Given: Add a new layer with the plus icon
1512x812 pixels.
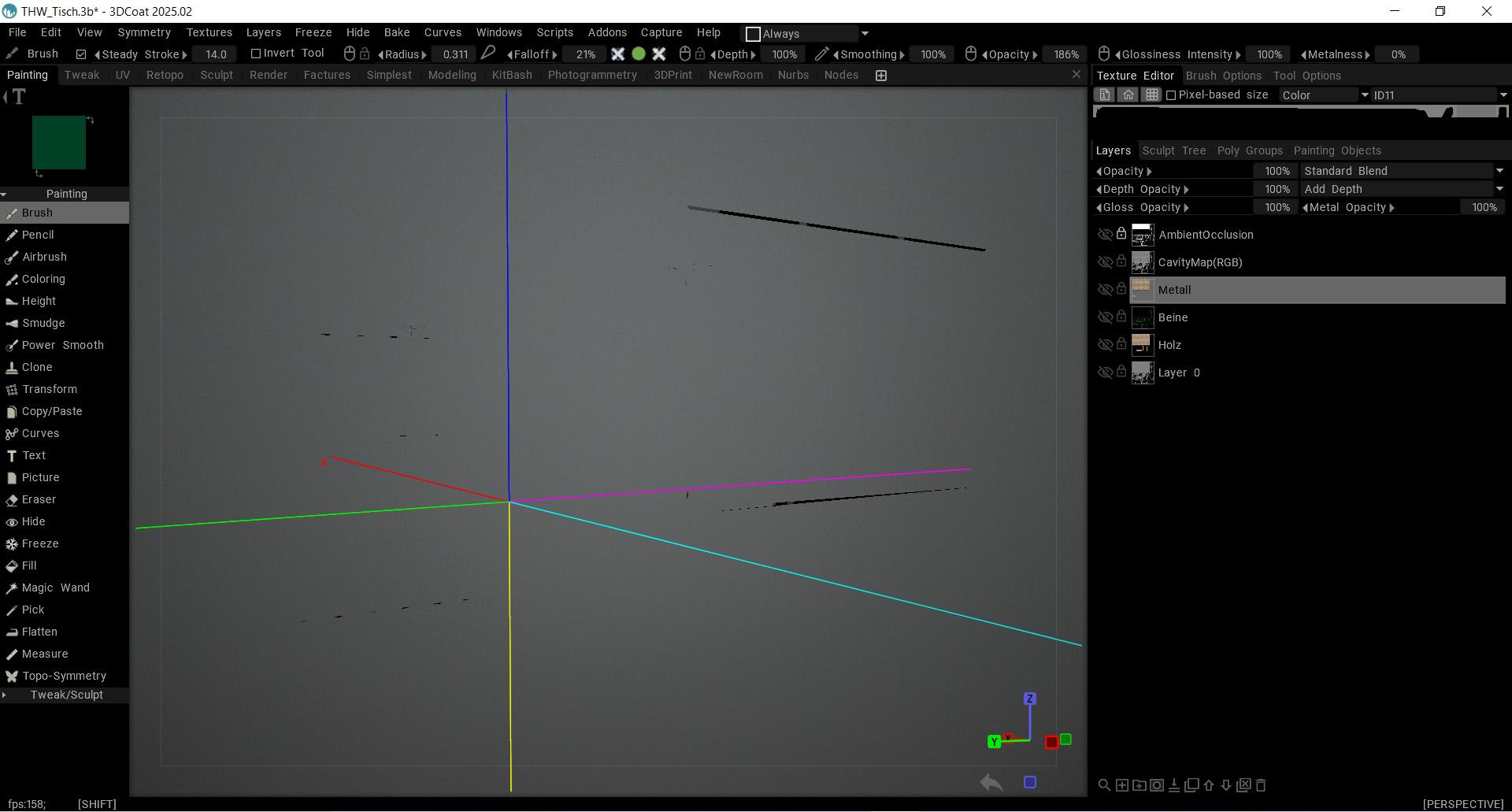Looking at the screenshot, I should pos(1122,785).
